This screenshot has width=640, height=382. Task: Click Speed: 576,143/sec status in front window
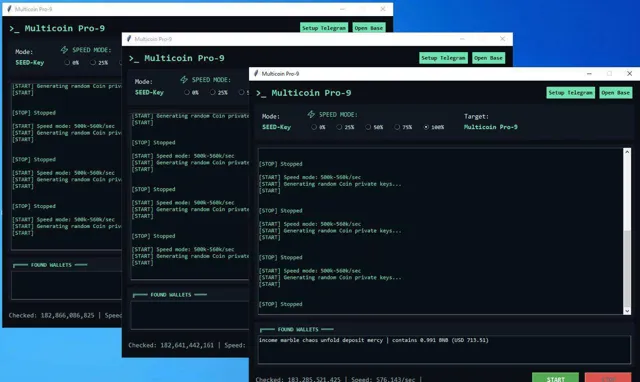(383, 379)
